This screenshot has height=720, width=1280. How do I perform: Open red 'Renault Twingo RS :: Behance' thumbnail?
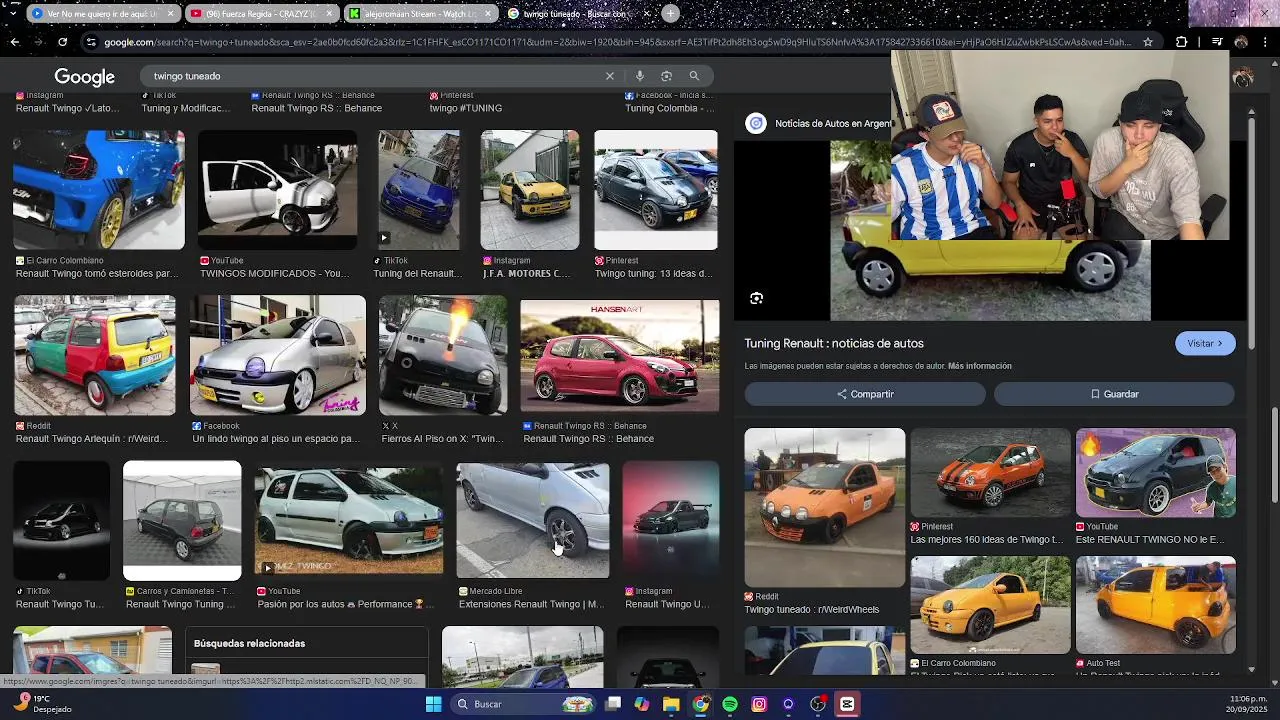pyautogui.click(x=619, y=355)
